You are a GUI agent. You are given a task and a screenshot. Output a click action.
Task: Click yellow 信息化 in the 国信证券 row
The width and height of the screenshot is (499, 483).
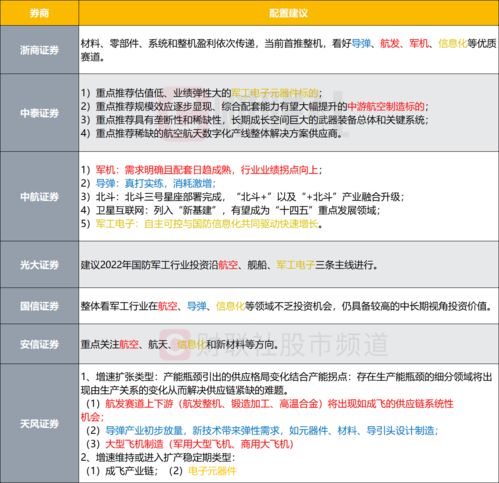[230, 306]
